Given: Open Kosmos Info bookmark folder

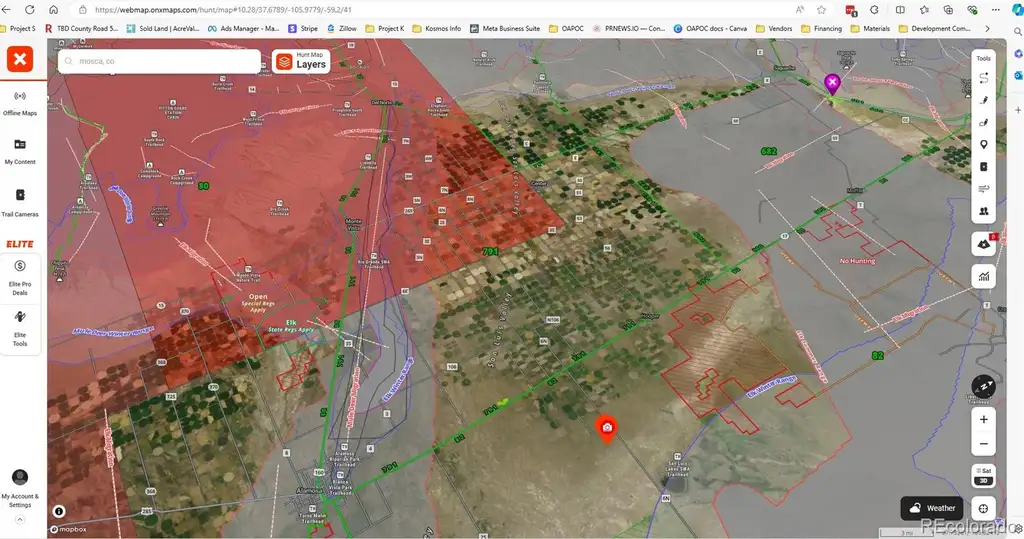Looking at the screenshot, I should 436,29.
